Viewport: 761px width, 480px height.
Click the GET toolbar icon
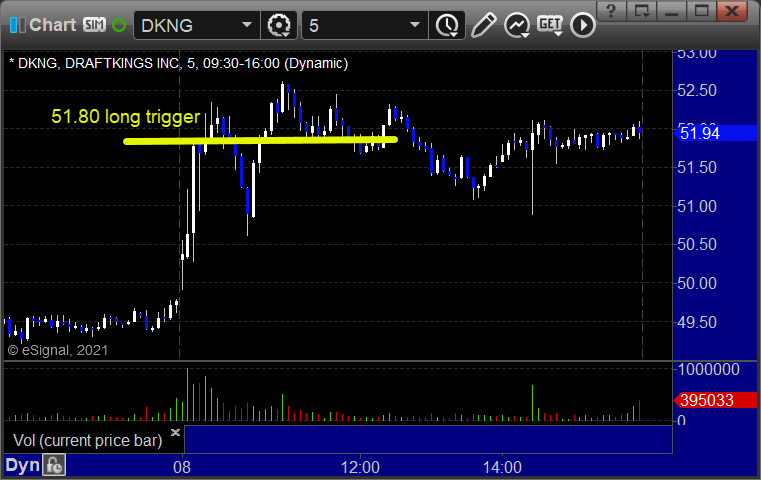click(x=550, y=25)
